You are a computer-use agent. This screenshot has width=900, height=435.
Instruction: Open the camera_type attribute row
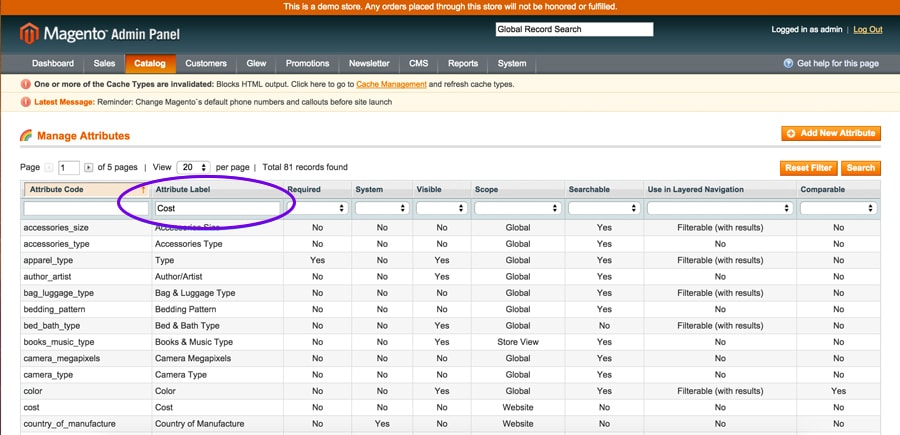coord(450,375)
